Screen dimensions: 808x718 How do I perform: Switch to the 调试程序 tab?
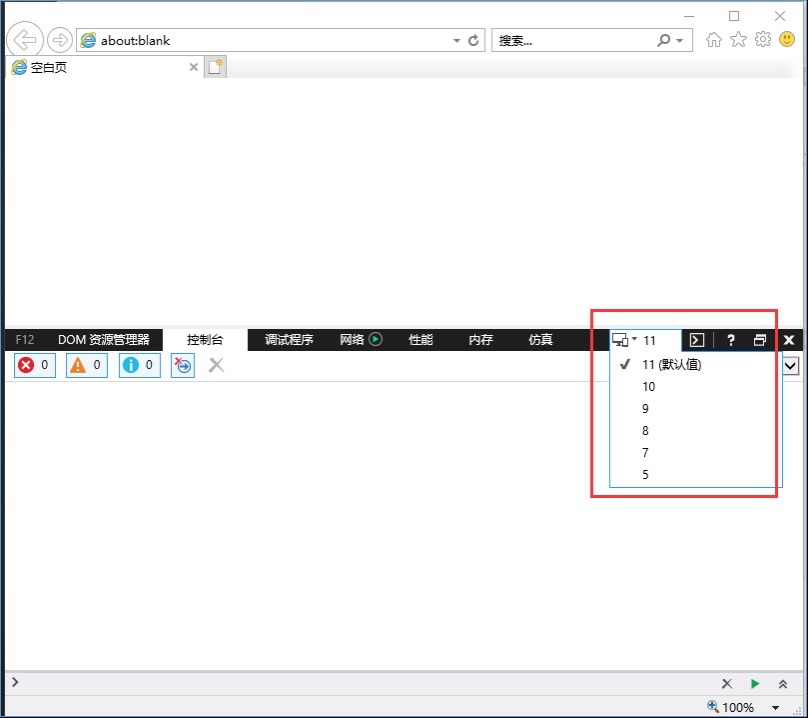[289, 340]
